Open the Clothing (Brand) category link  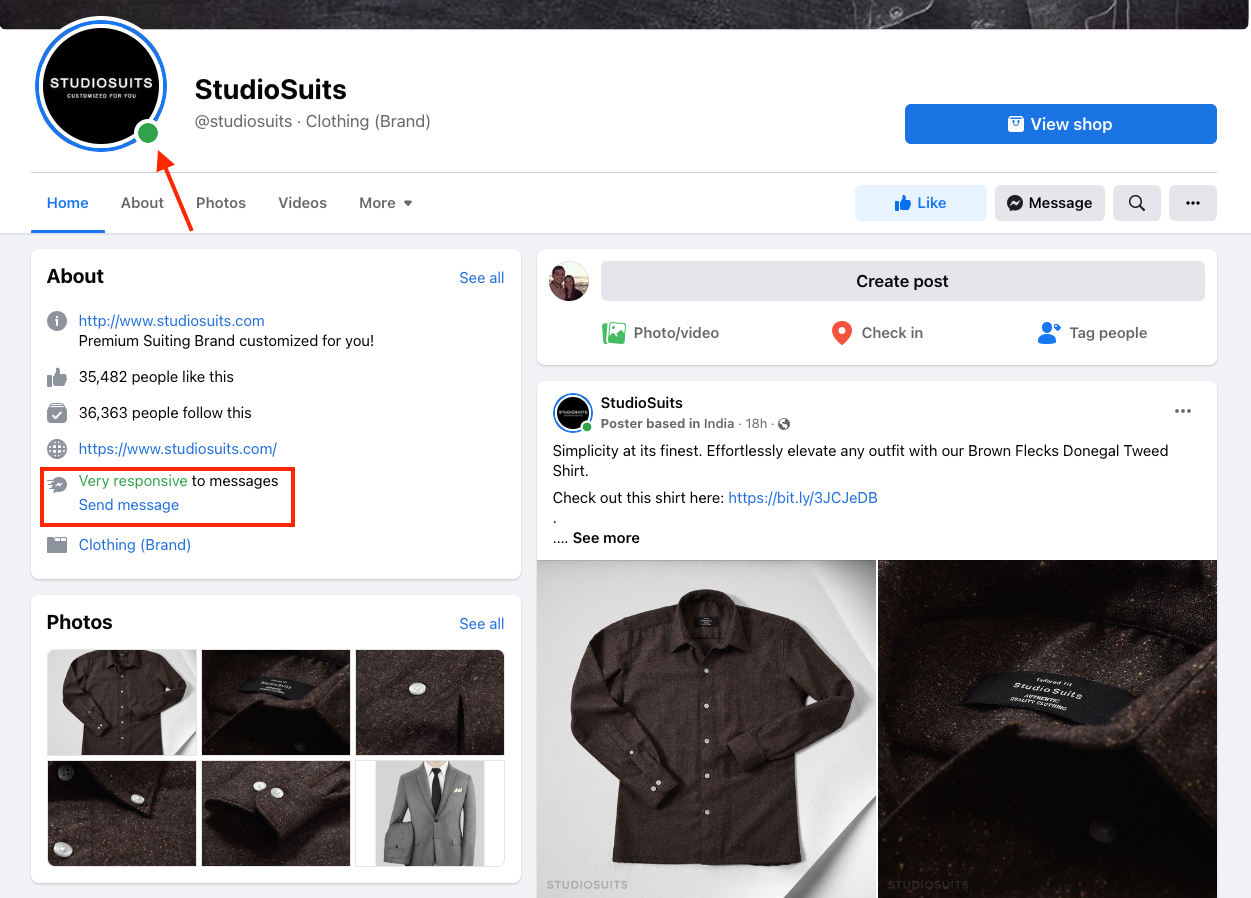pos(135,545)
